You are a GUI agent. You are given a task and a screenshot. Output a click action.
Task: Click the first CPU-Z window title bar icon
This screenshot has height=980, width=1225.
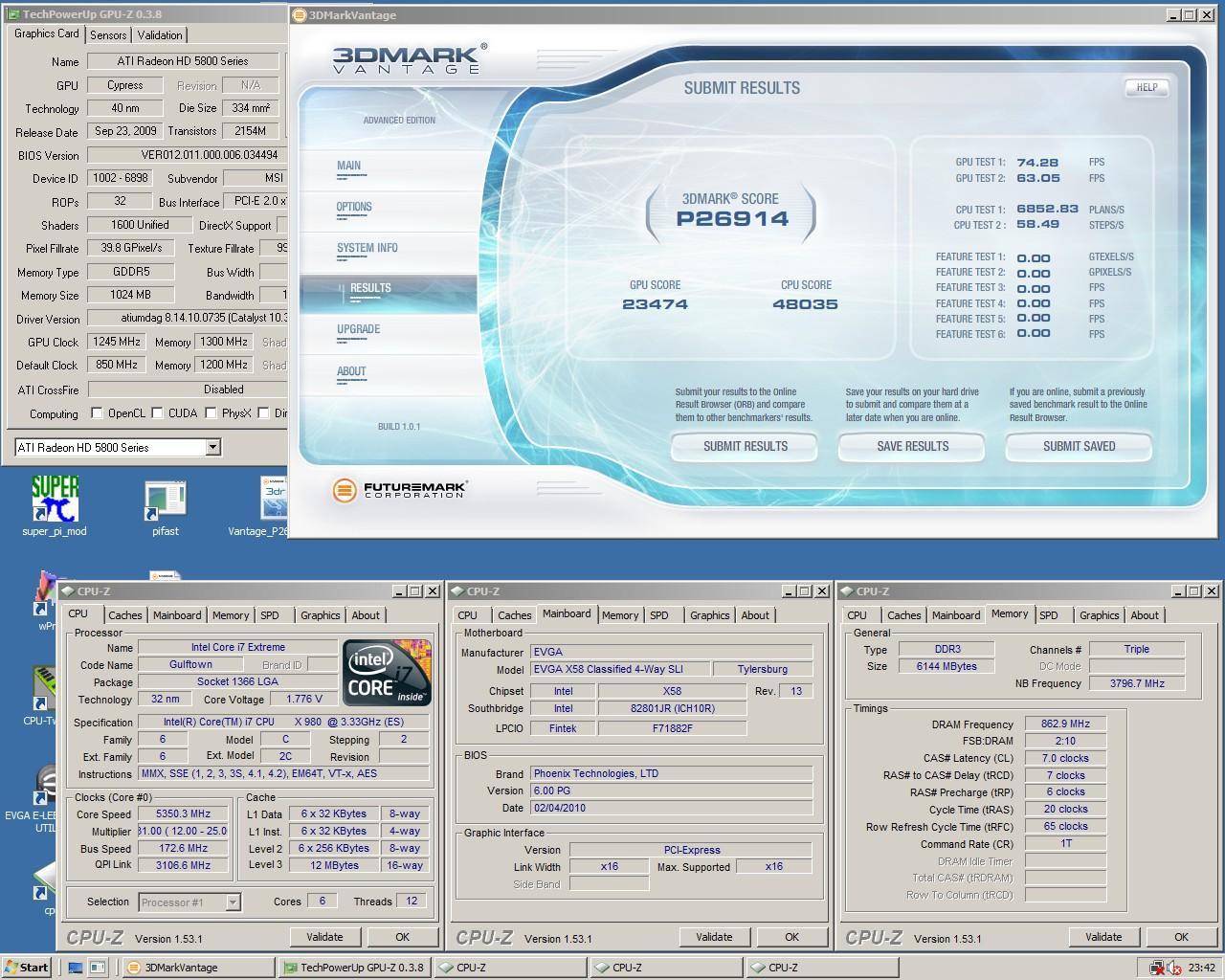click(69, 591)
